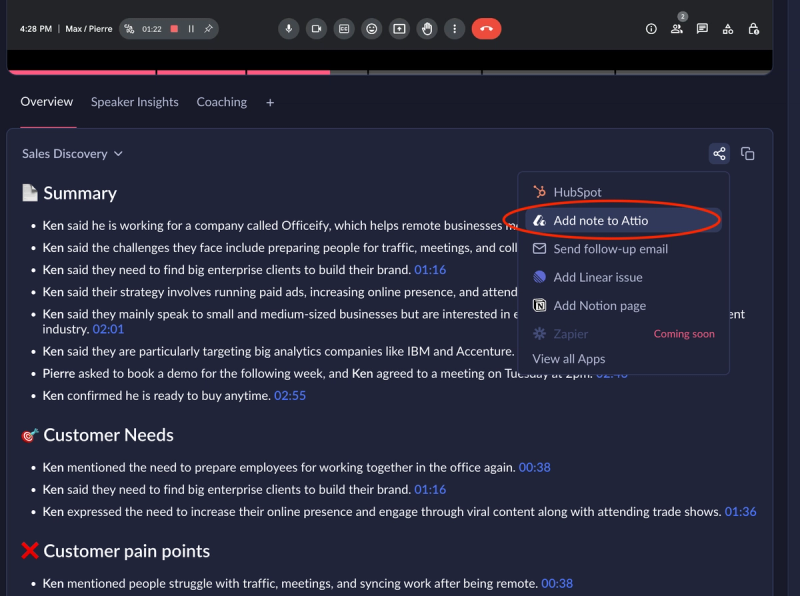Choose HubSpot from the share menu
The image size is (800, 596).
pos(623,192)
